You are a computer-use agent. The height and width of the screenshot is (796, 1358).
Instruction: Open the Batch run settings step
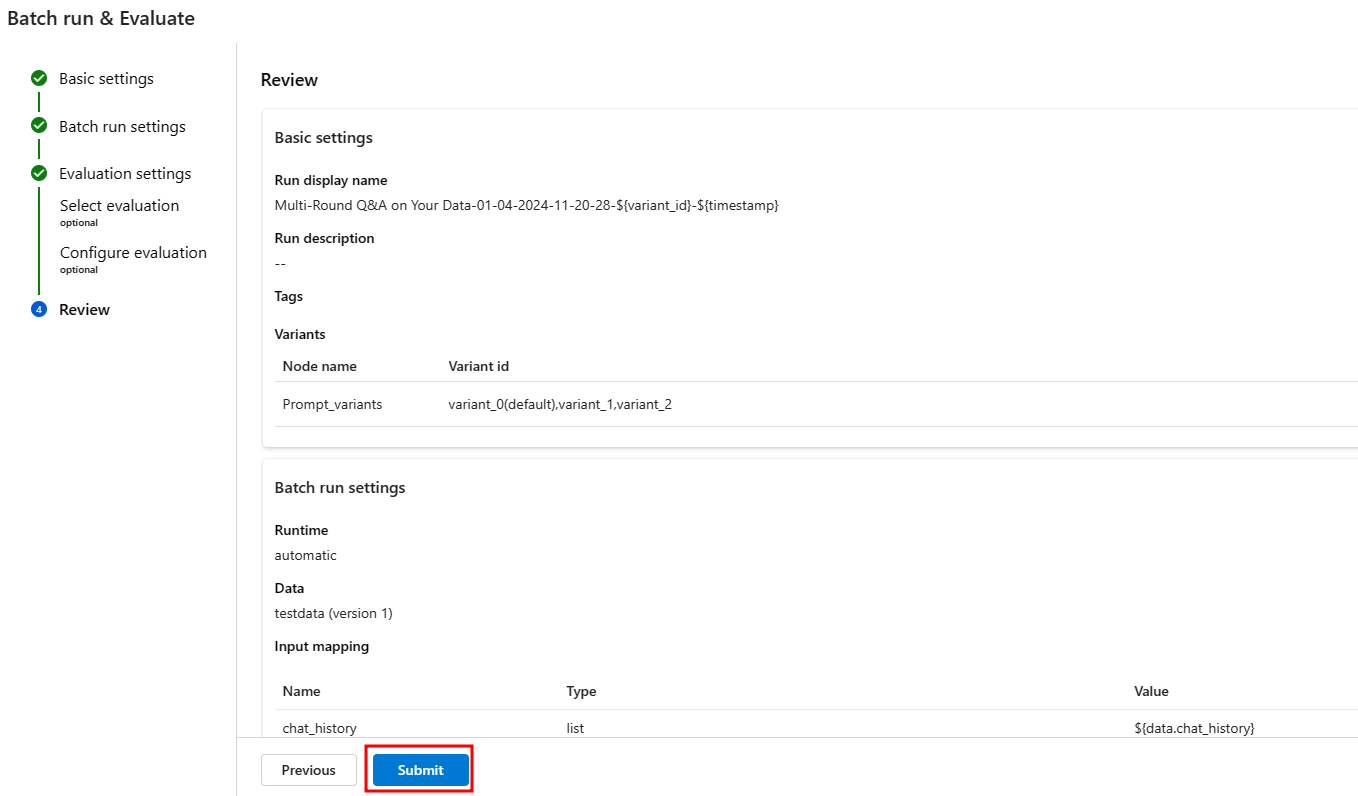122,126
